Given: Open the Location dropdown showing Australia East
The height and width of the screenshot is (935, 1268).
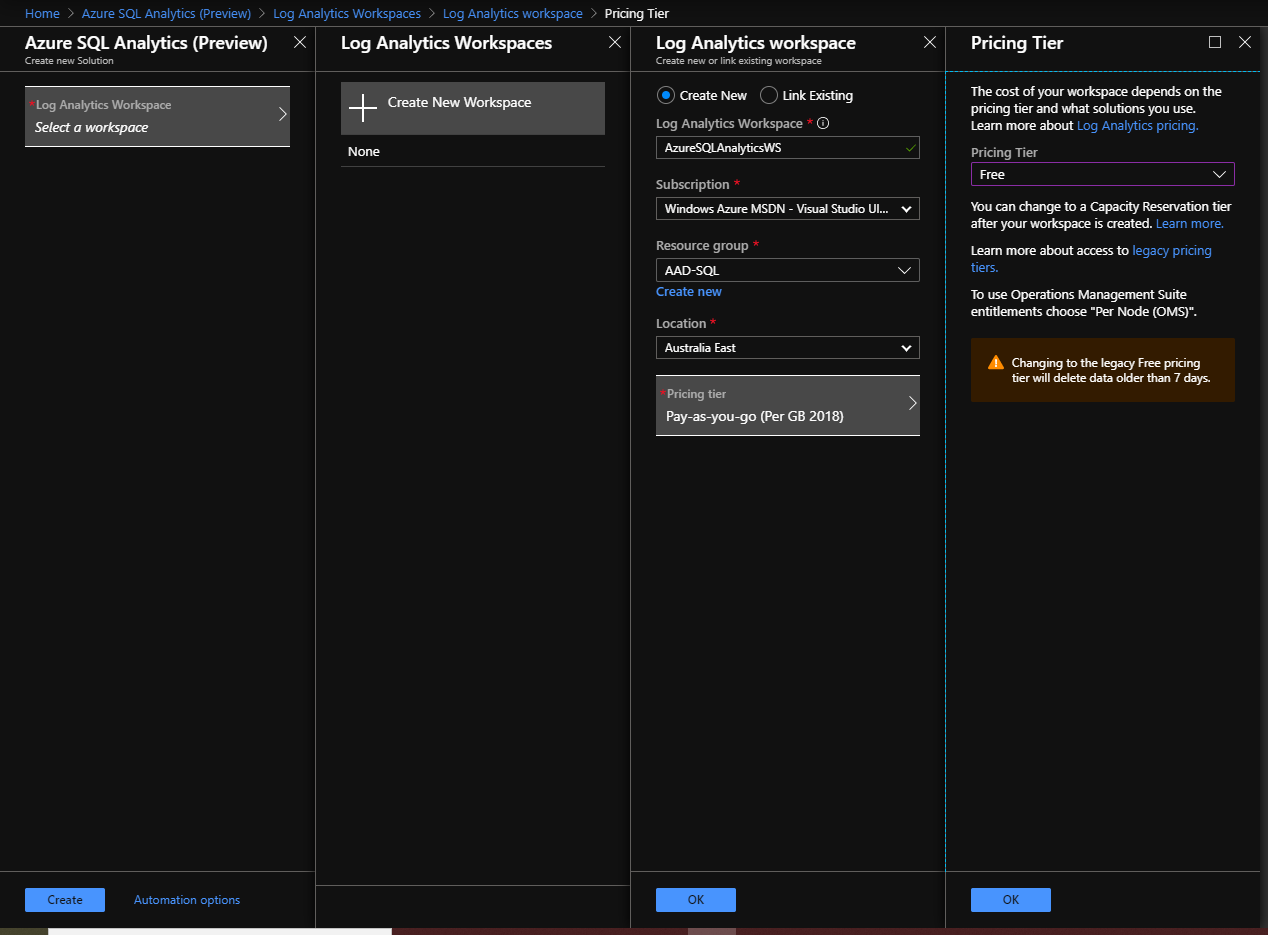Looking at the screenshot, I should pos(788,348).
